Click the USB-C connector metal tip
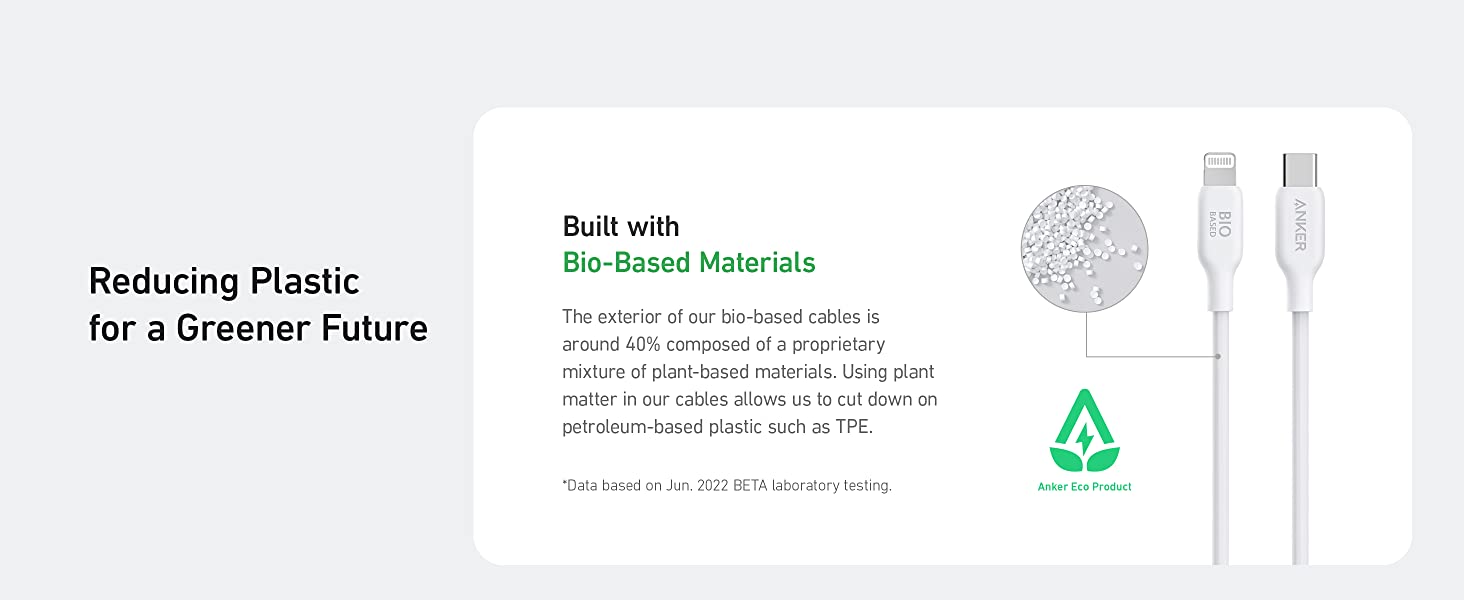The width and height of the screenshot is (1464, 600). click(x=1299, y=169)
